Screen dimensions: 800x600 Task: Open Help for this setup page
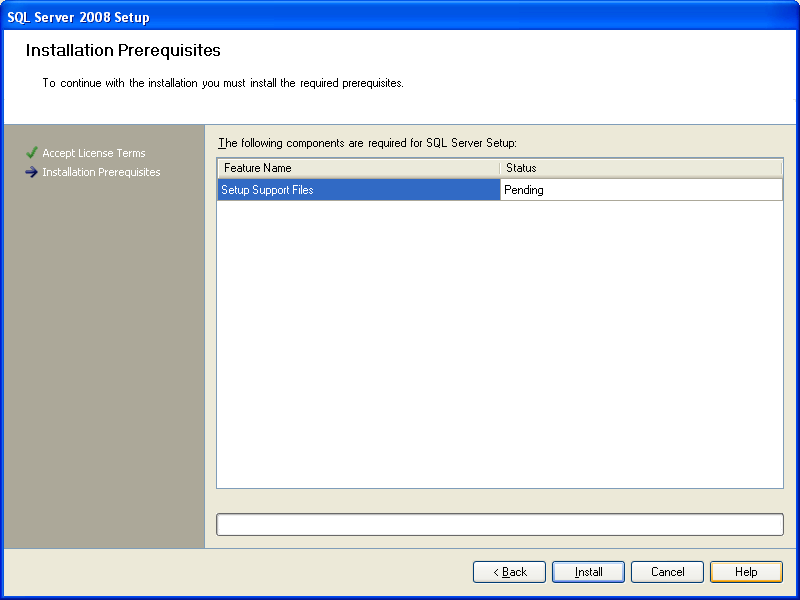tap(746, 572)
